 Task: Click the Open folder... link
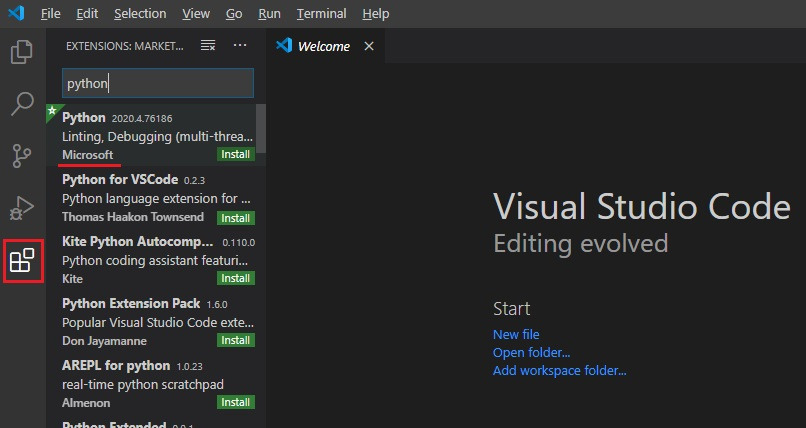[x=532, y=352]
